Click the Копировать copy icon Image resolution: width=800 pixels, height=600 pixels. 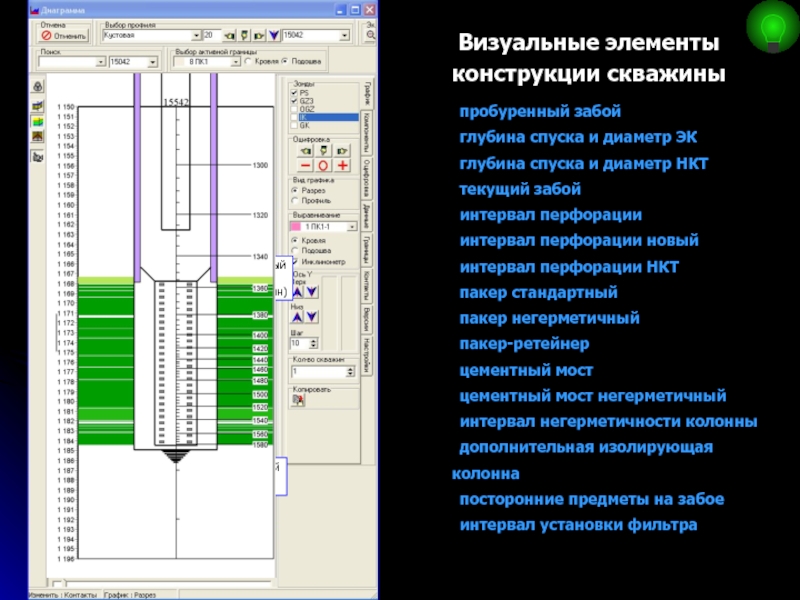298,399
